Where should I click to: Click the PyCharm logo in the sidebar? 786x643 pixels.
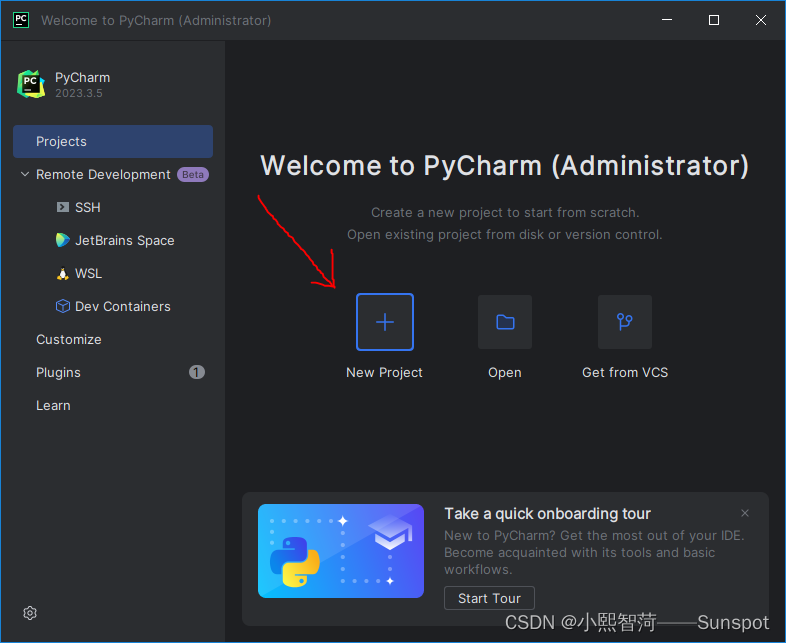click(31, 84)
